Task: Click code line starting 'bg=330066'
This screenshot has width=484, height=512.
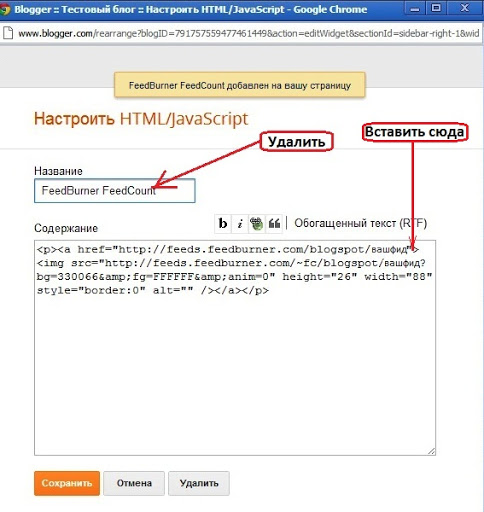Action: (234, 277)
